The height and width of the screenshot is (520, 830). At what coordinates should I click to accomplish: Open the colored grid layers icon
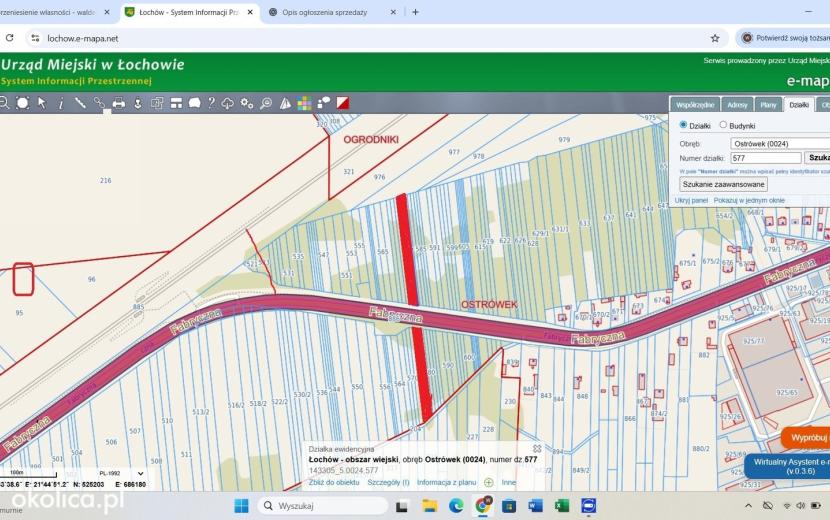tap(304, 103)
